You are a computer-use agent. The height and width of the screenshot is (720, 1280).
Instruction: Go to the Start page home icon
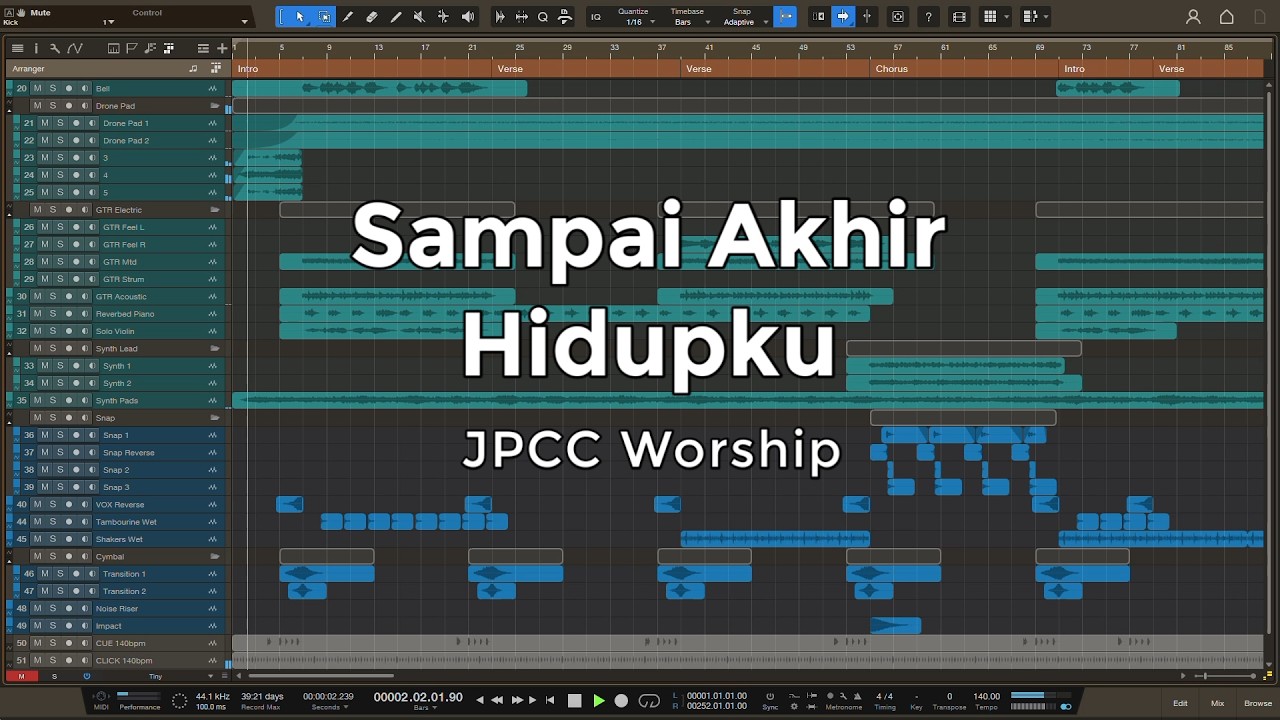coord(1227,17)
